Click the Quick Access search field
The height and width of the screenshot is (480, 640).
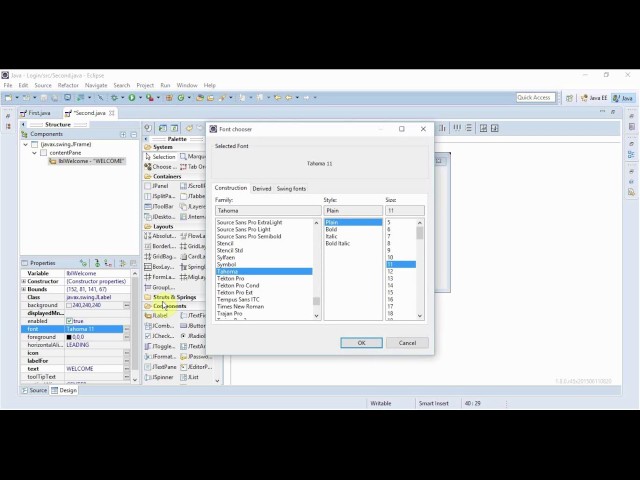[x=536, y=98]
